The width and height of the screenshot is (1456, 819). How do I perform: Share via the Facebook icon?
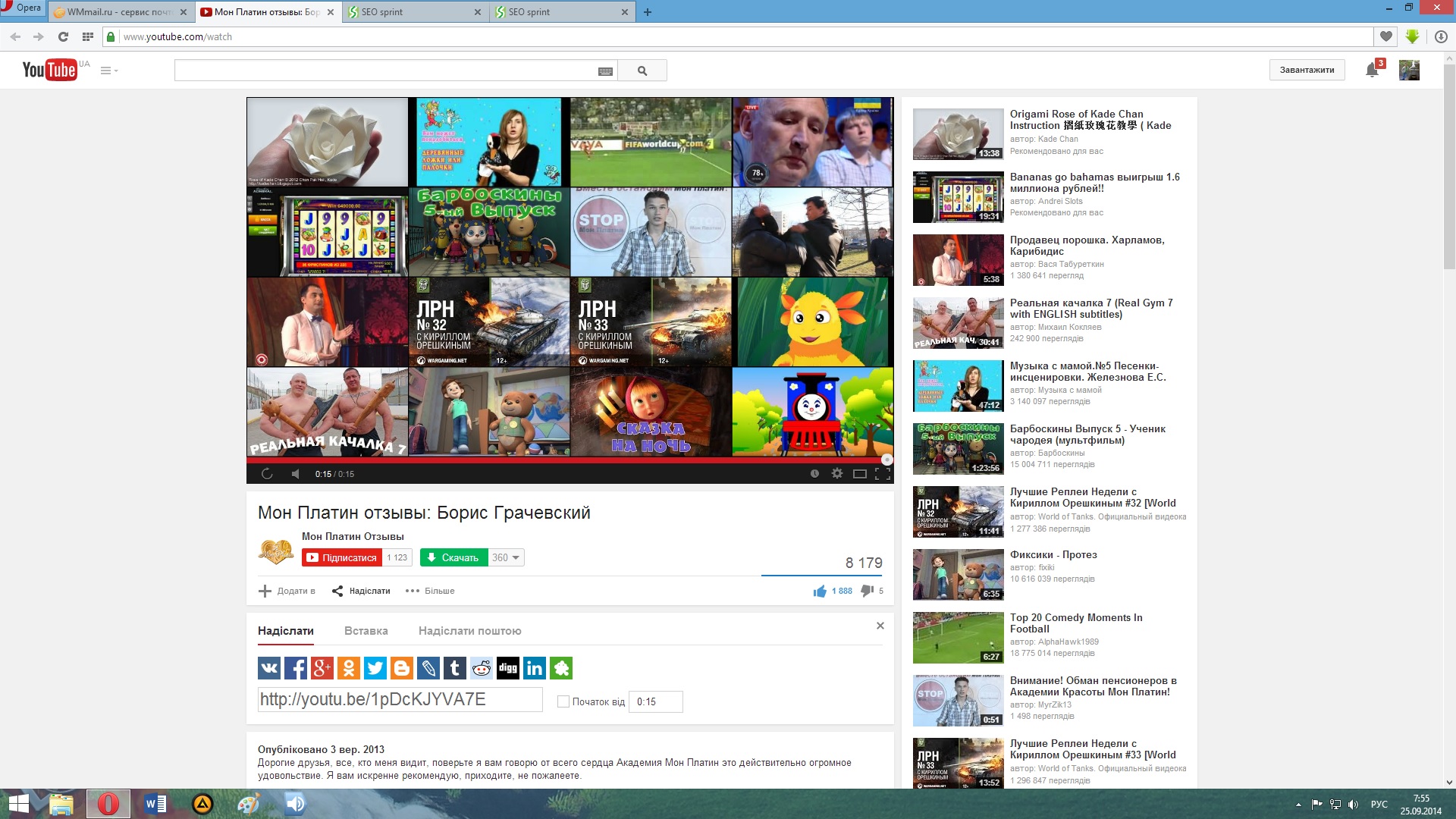tap(296, 668)
